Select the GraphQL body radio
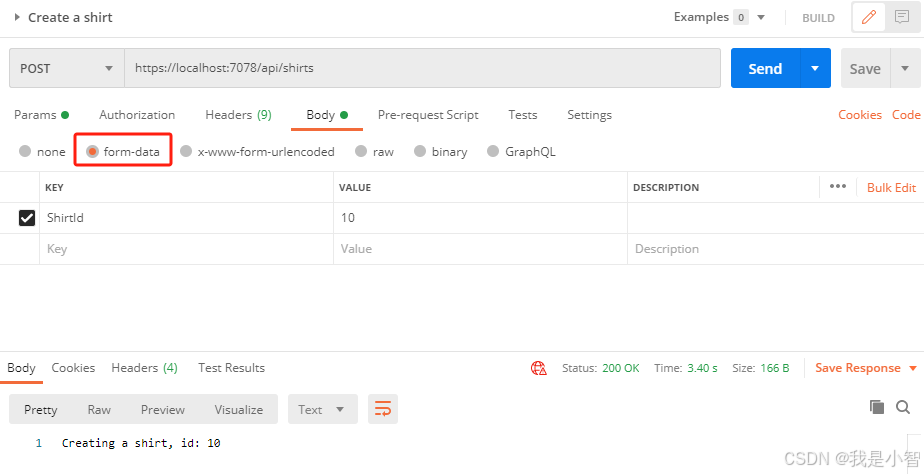Screen dimensions: 924x474 click(493, 152)
